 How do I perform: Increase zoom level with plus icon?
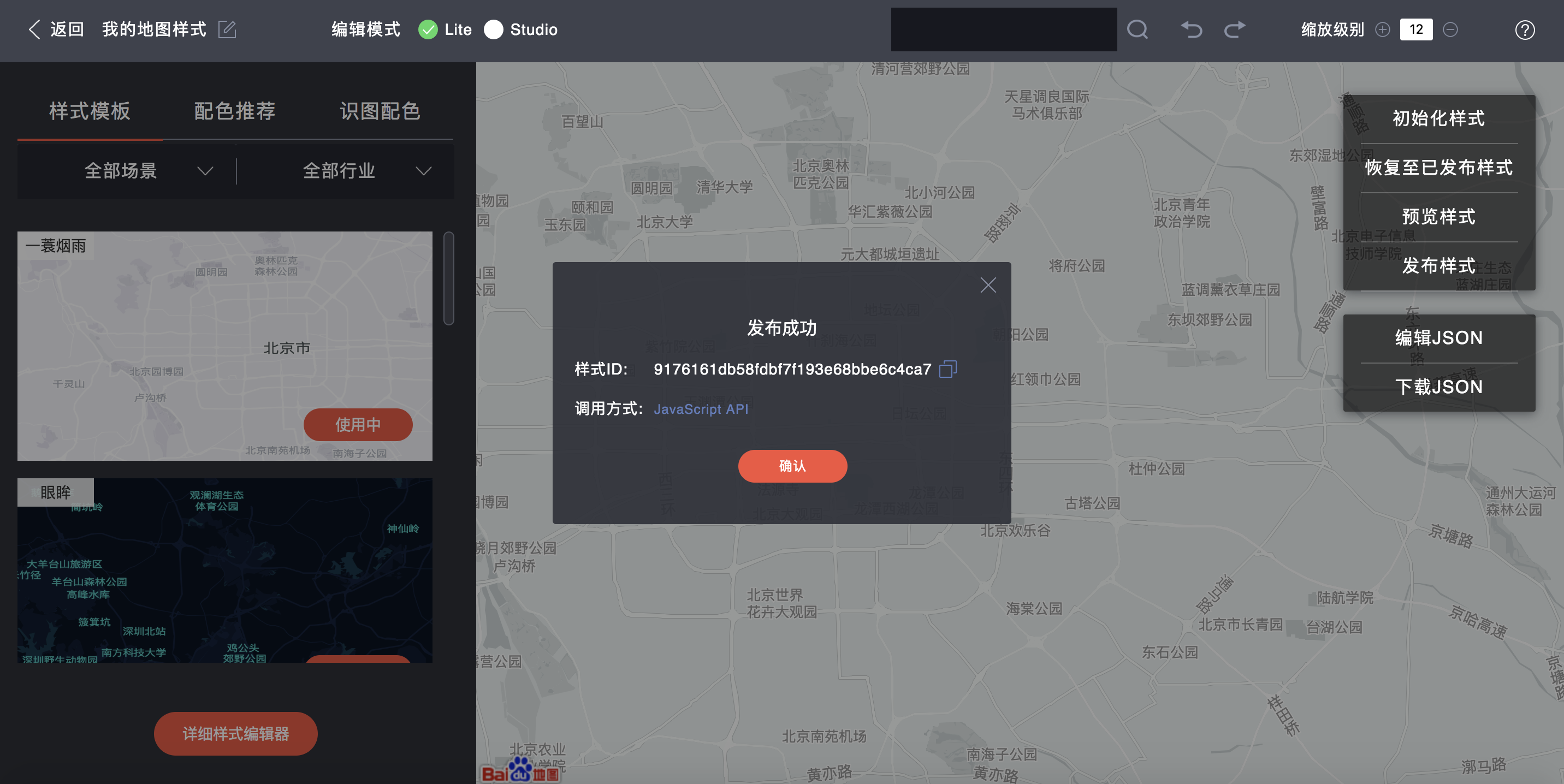1383,29
